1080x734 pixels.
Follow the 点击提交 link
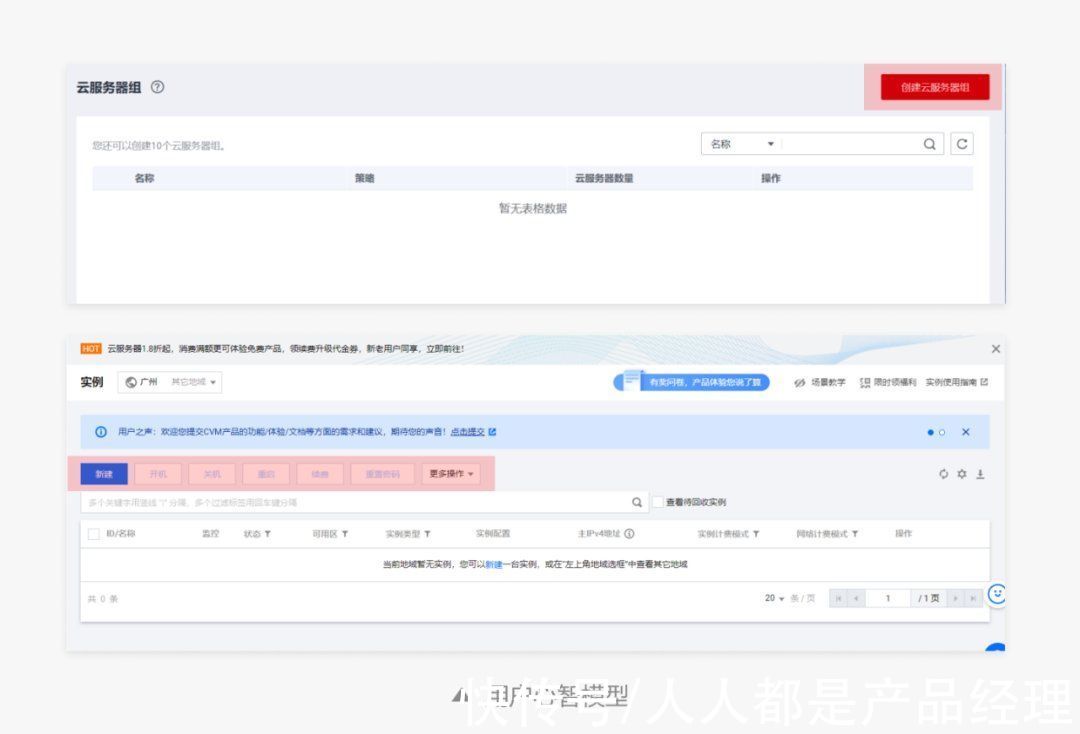[x=468, y=432]
